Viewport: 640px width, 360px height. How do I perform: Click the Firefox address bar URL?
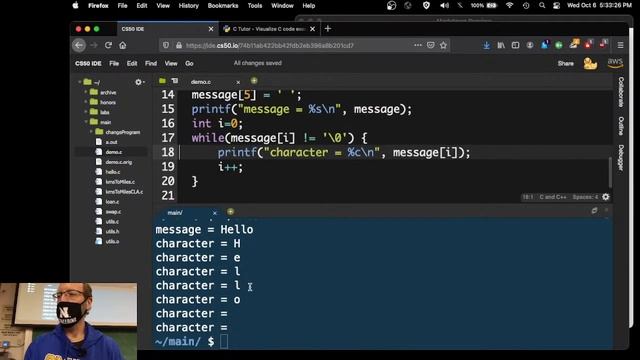(269, 46)
